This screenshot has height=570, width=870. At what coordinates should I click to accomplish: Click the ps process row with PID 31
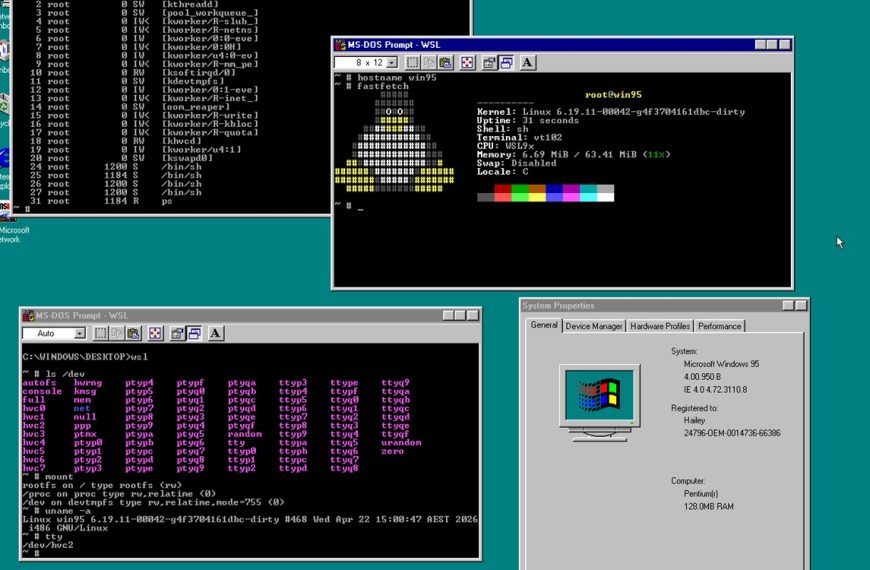[101, 201]
